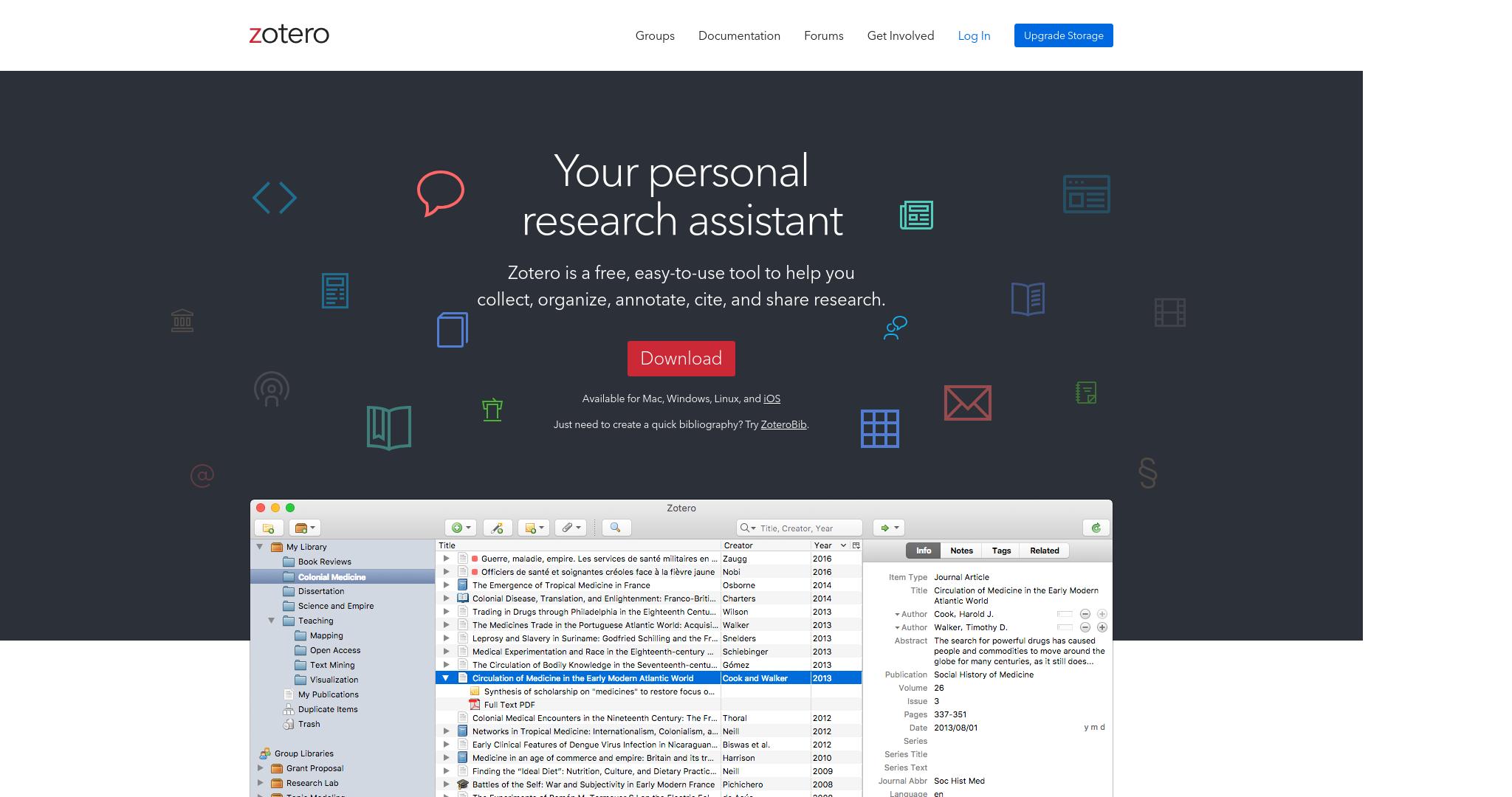The width and height of the screenshot is (1512, 797).
Task: Toggle name field mode for Walker, Timothy D.
Action: (1065, 627)
